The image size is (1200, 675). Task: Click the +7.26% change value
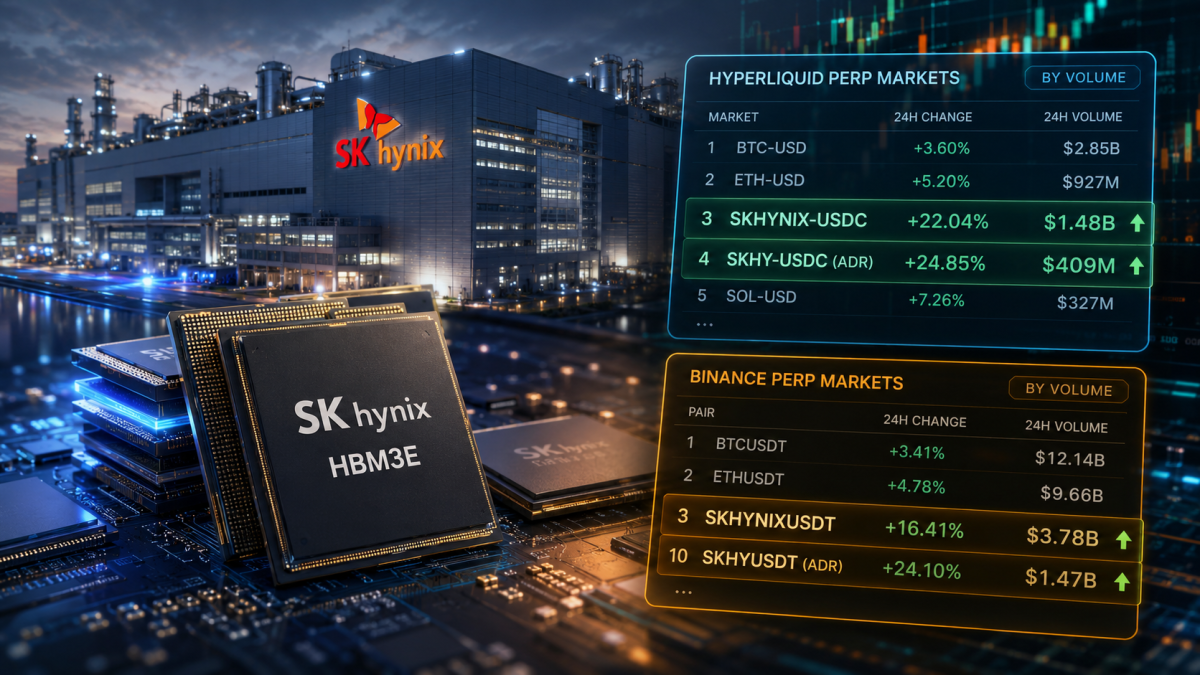(x=936, y=300)
